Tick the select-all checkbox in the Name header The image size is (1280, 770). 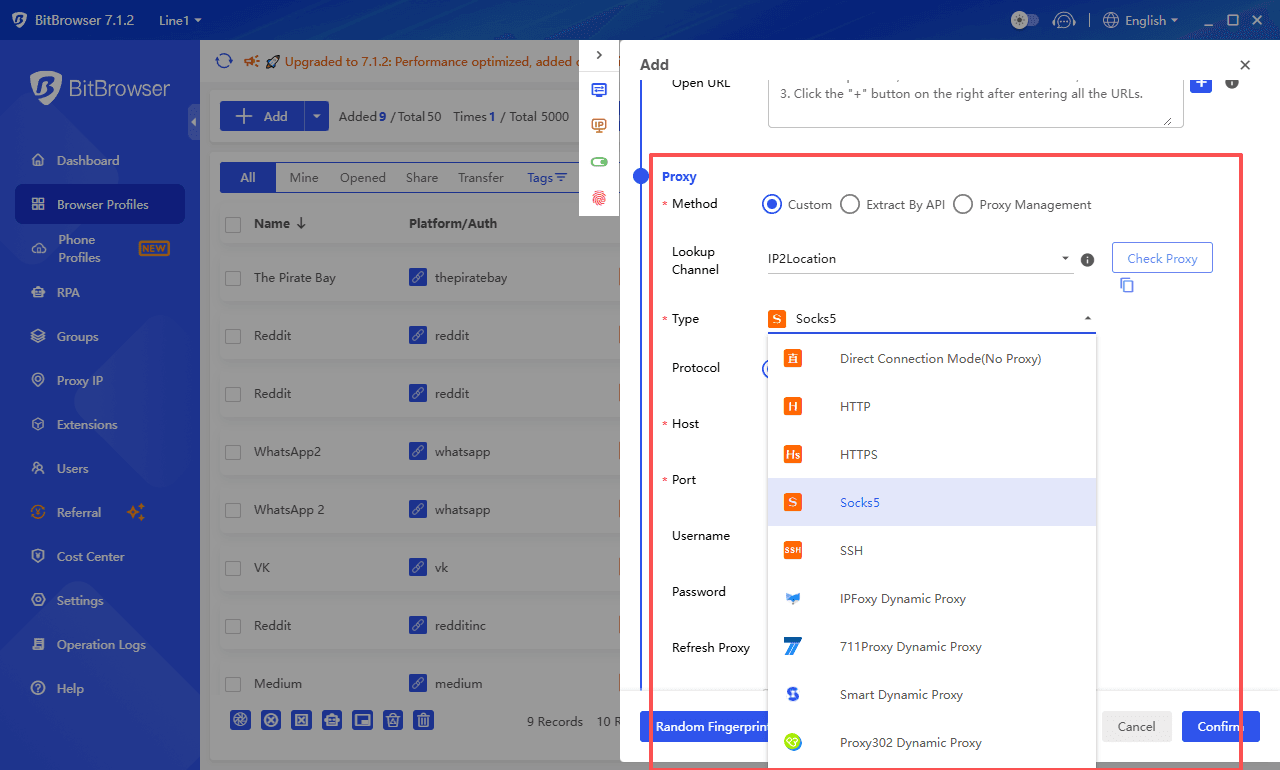pos(233,224)
